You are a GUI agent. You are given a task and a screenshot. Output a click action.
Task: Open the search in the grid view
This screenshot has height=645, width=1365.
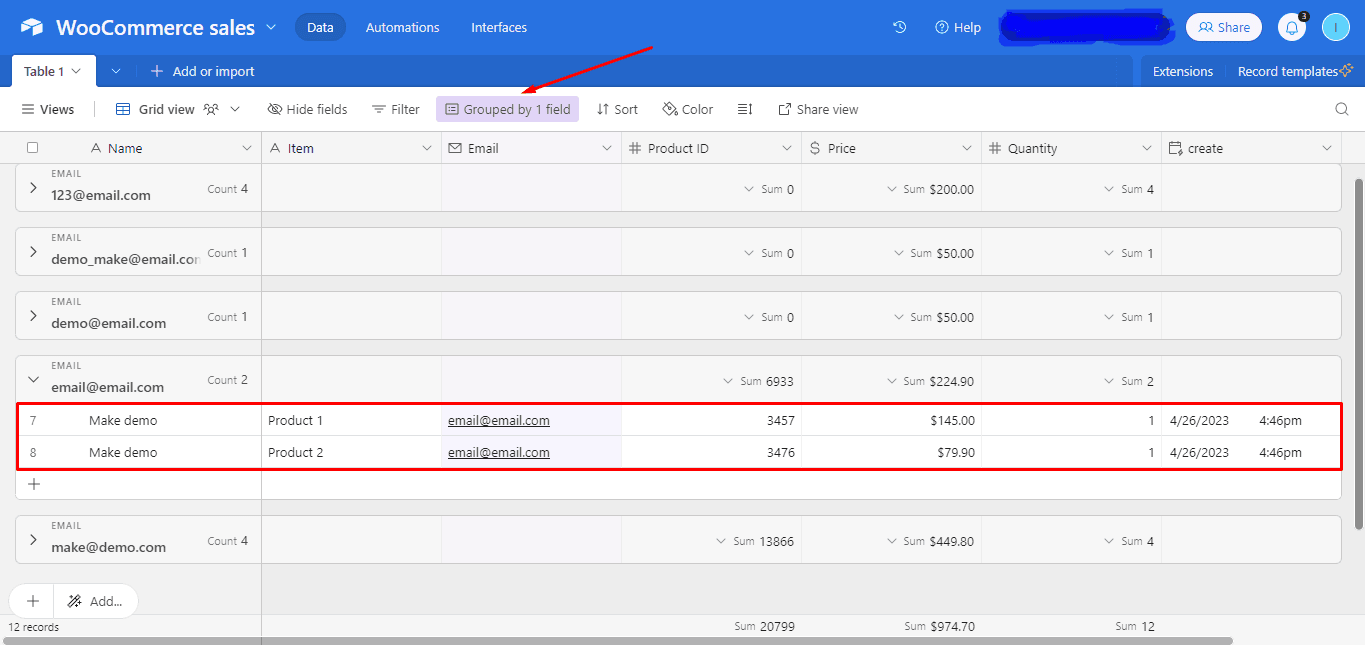(1340, 108)
